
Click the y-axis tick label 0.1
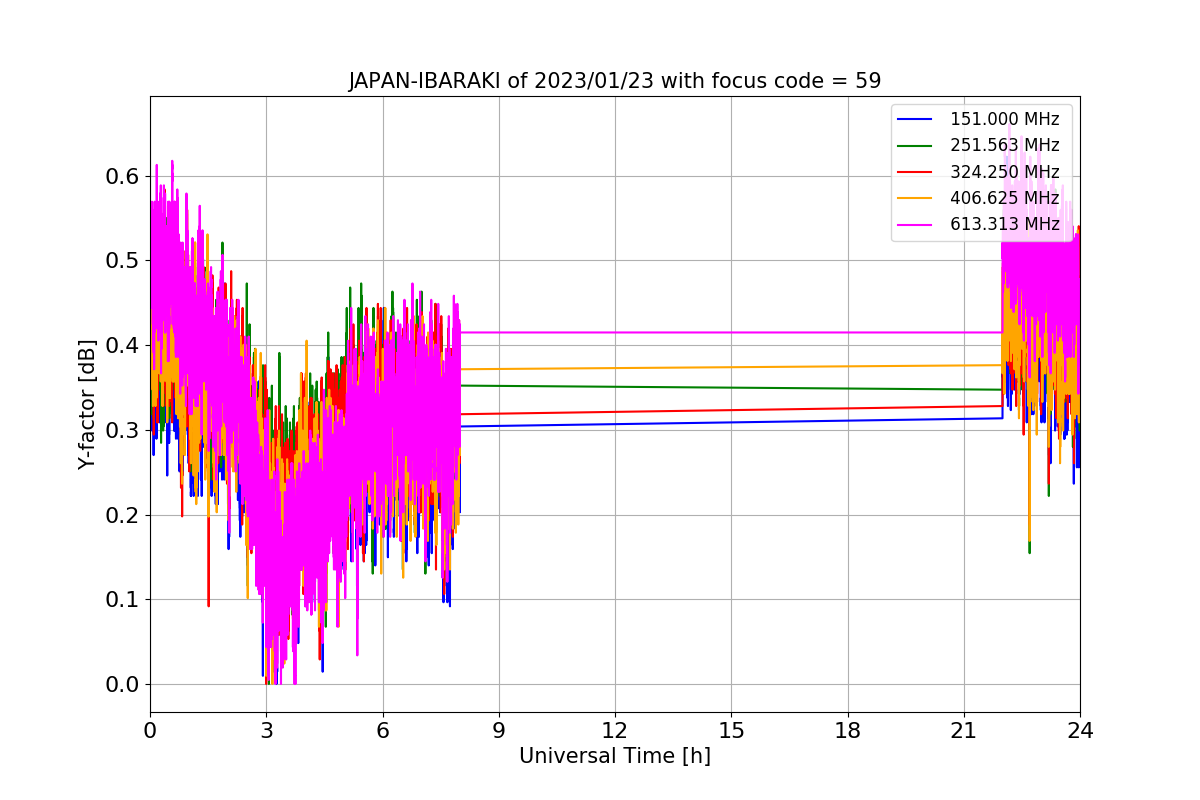[x=124, y=600]
